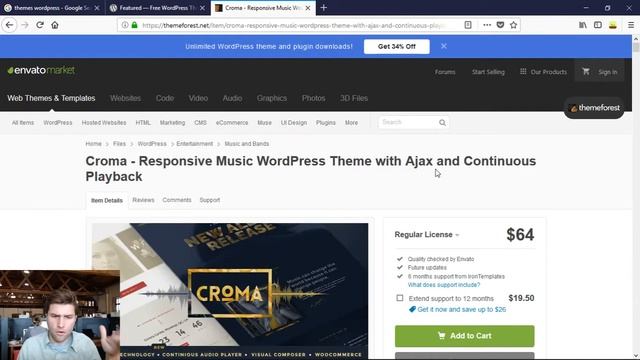Open the More category dropdown
The height and width of the screenshot is (360, 640).
click(351, 122)
